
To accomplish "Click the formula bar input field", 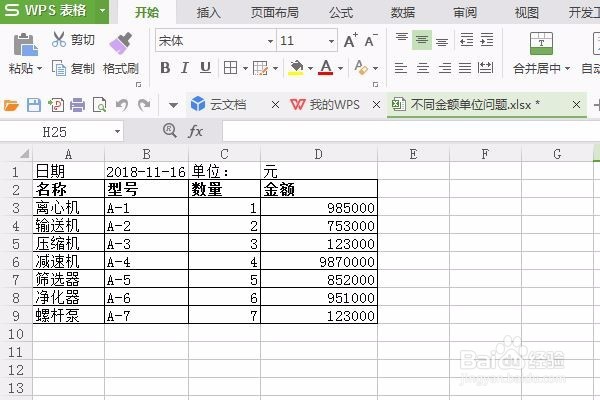I will tap(411, 132).
